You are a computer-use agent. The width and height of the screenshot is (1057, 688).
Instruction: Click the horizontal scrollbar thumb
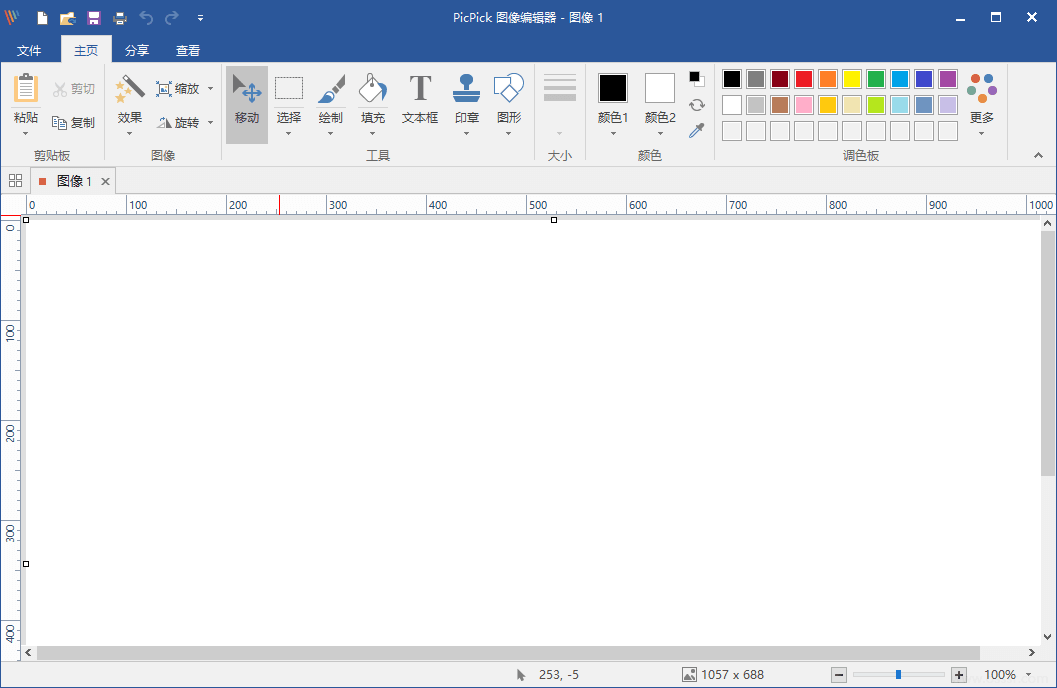508,652
